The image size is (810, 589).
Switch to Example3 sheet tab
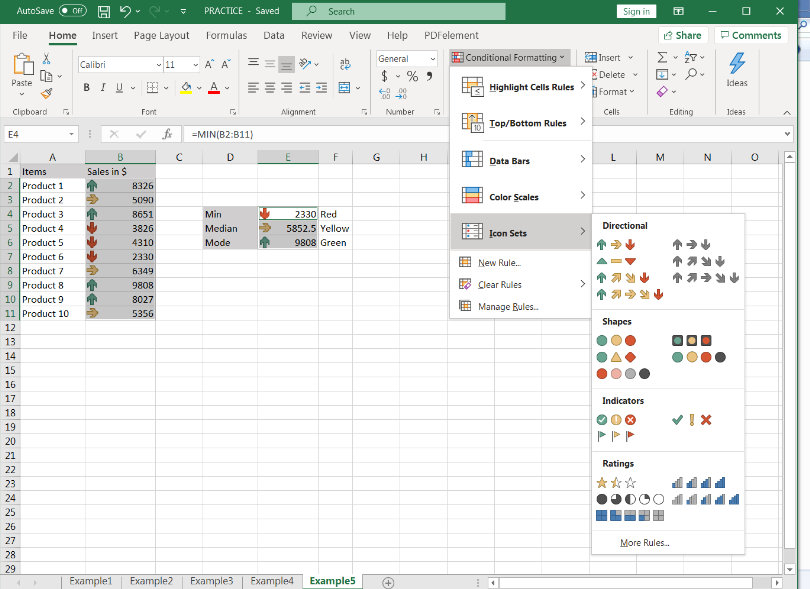click(211, 581)
